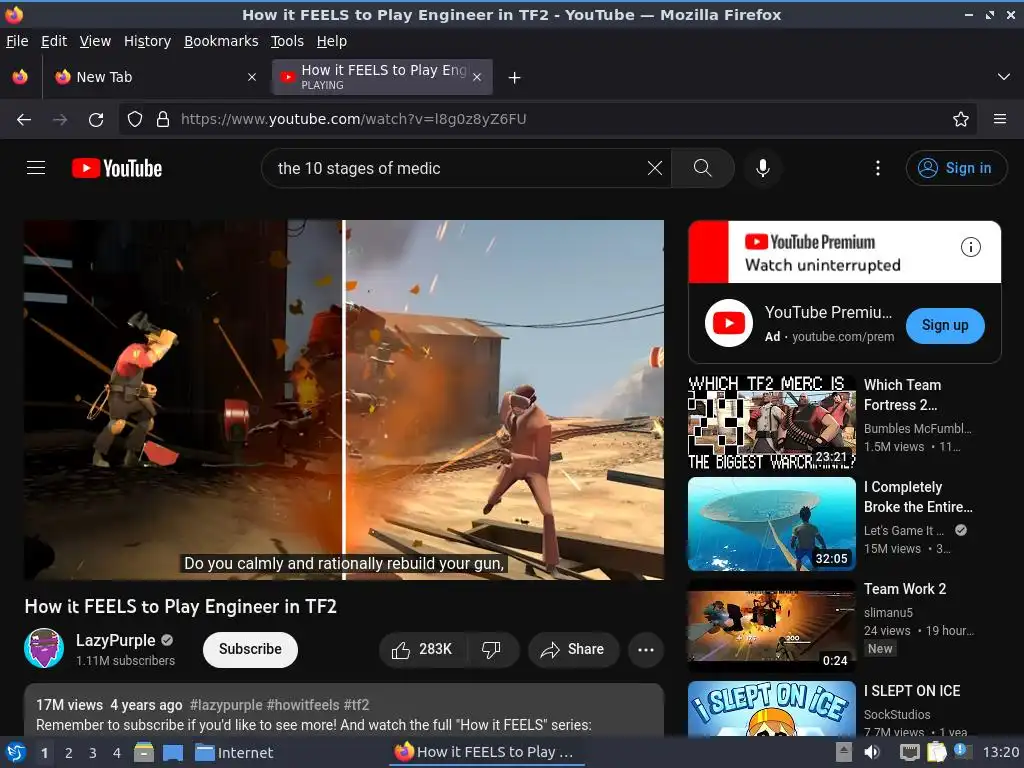Click the video player to pause

344,400
